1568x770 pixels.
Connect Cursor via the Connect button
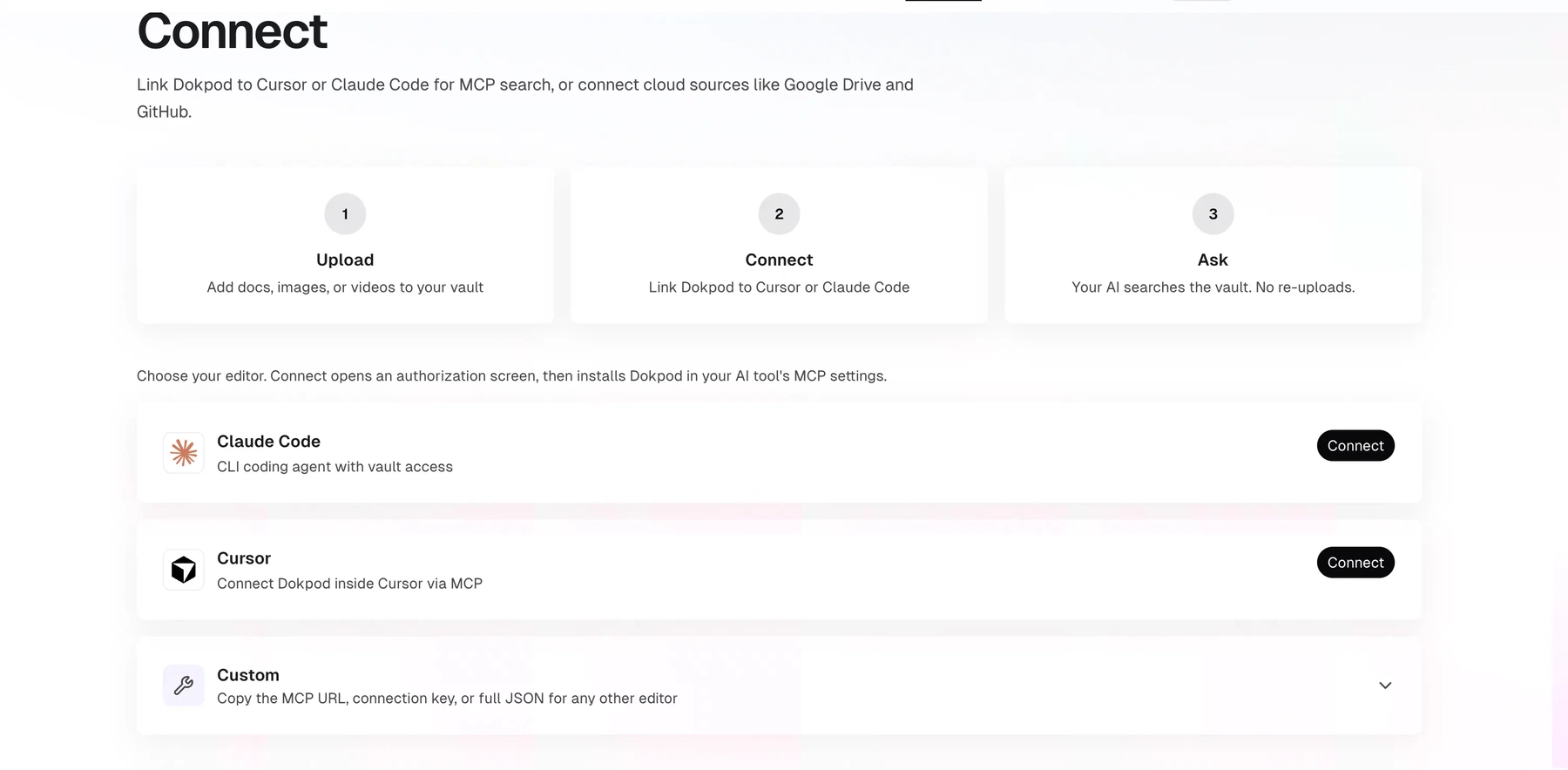(1355, 563)
